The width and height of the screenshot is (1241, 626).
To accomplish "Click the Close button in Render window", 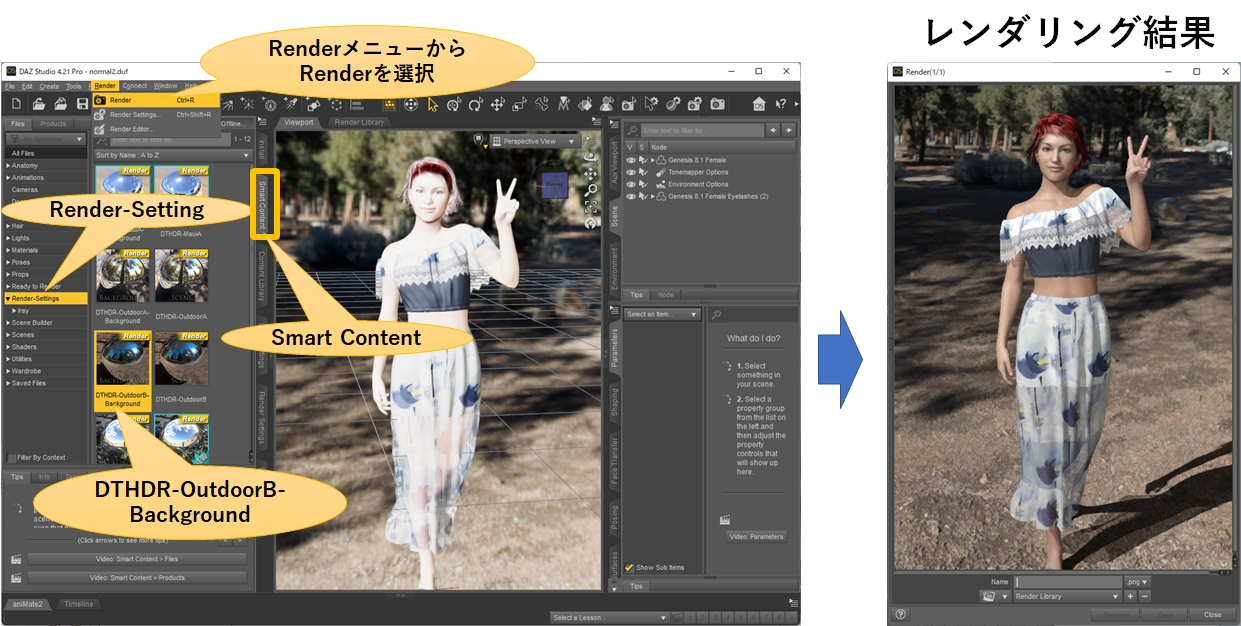I will point(1212,615).
